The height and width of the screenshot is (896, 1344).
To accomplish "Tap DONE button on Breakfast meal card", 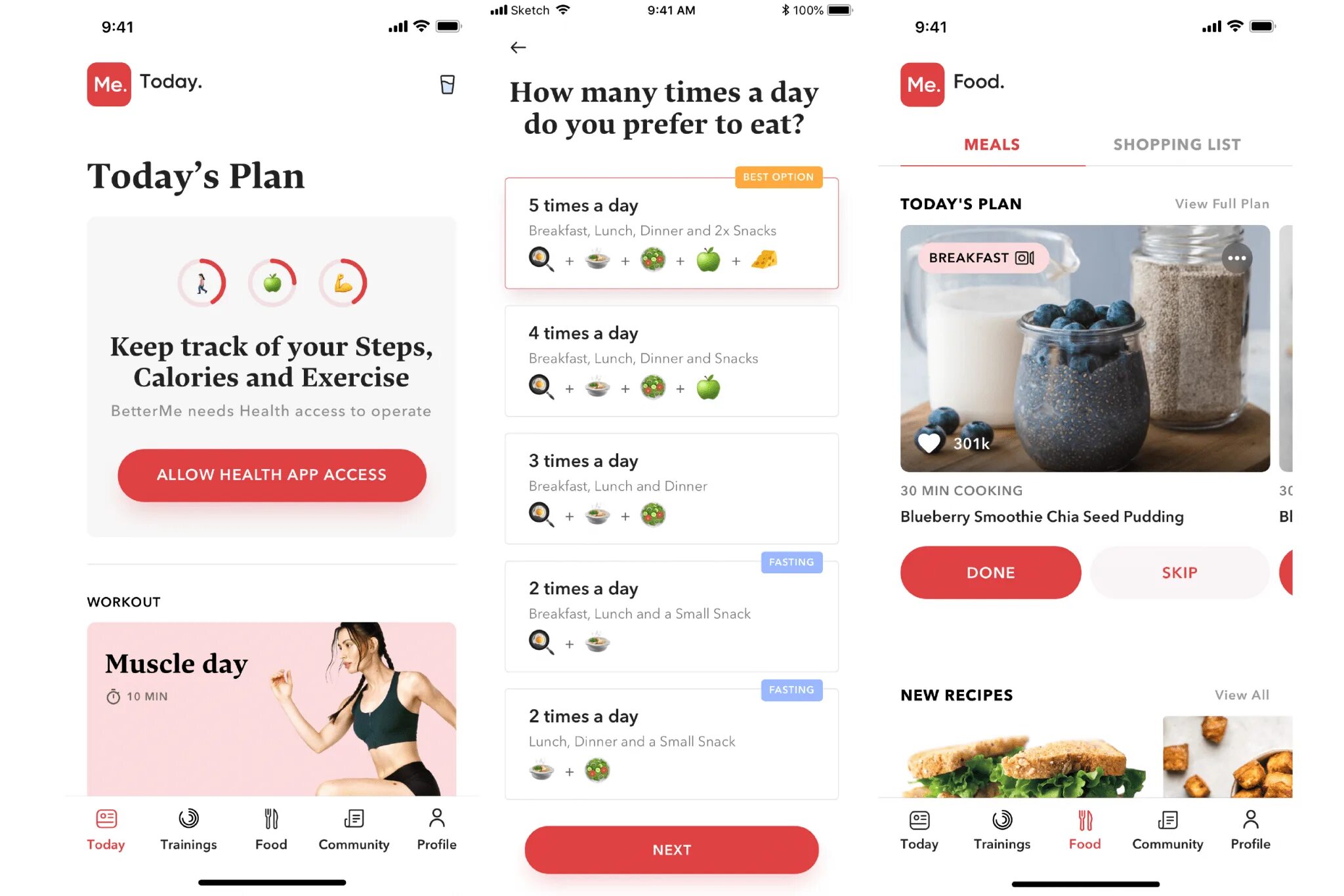I will tap(991, 572).
